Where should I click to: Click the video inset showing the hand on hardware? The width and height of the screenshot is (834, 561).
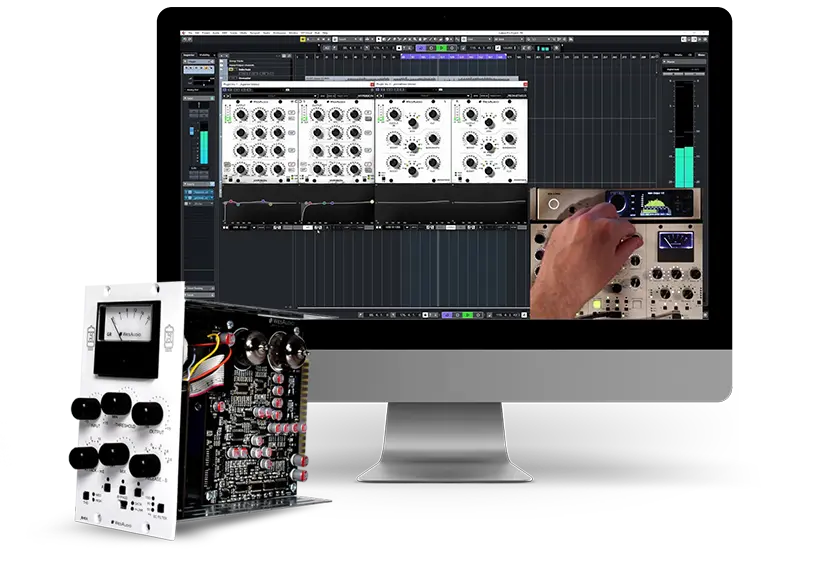click(615, 254)
